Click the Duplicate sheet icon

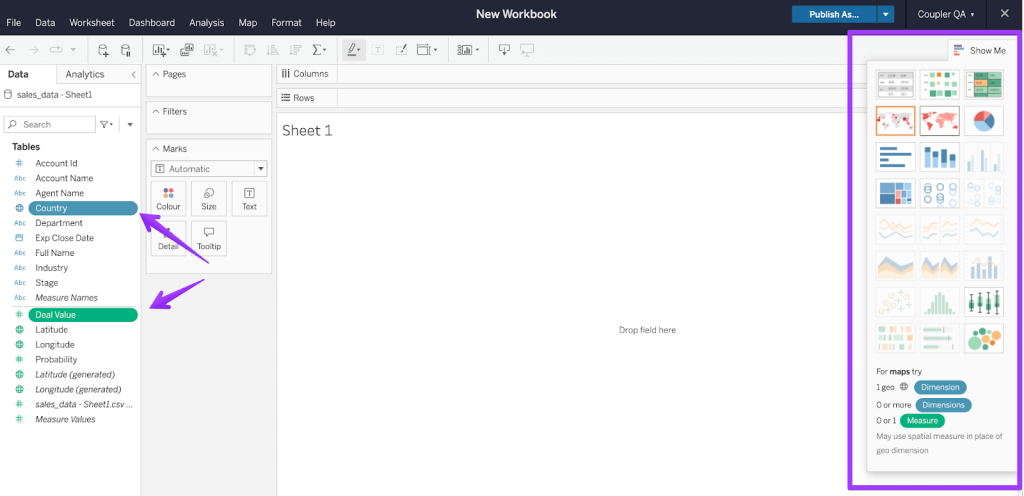(x=187, y=50)
